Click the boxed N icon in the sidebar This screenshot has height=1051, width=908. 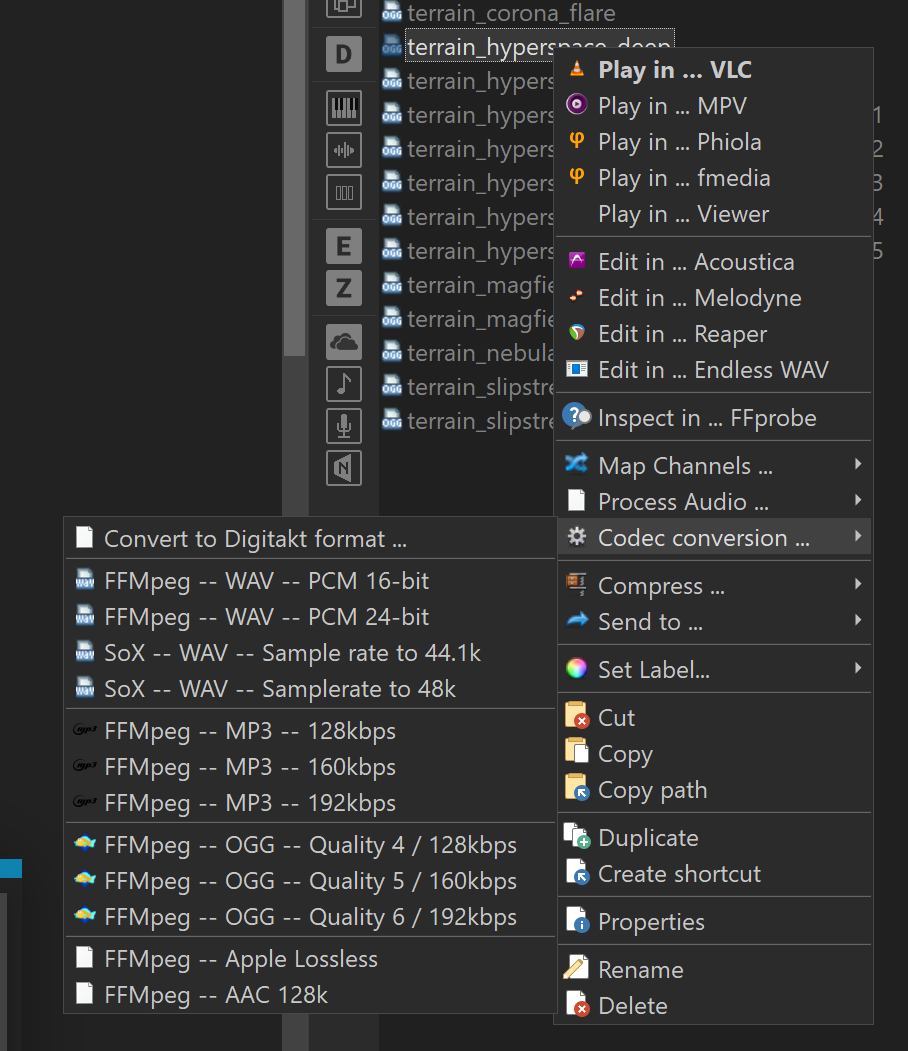[344, 468]
